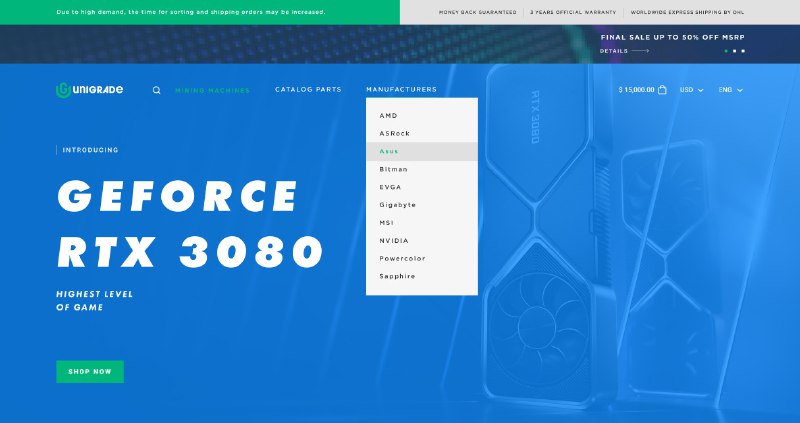This screenshot has height=423, width=800.
Task: View the $ 15,000.00 cart total
Action: click(x=636, y=90)
